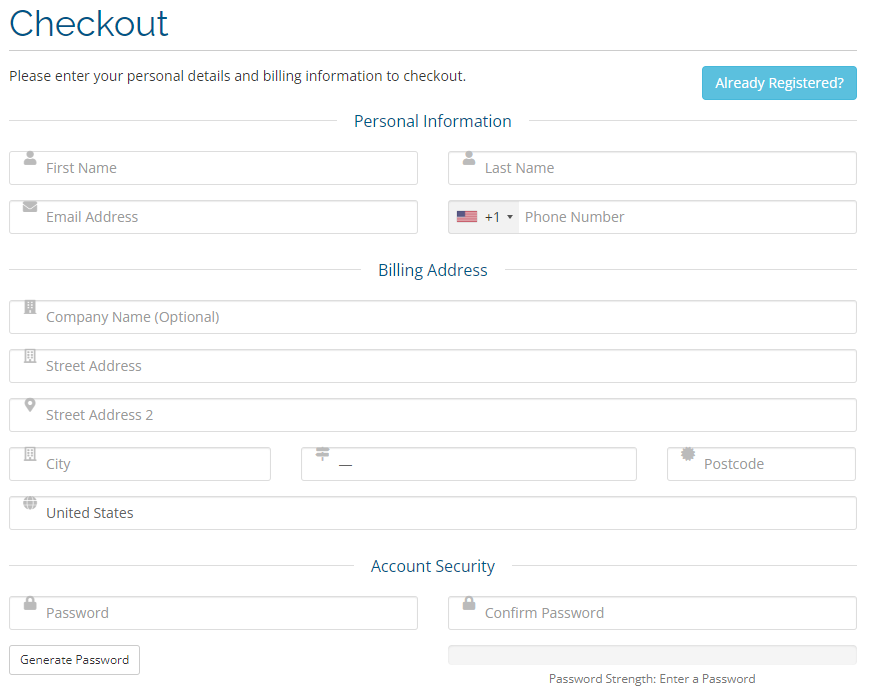Open the +1 phone country code dropdown

pos(485,217)
